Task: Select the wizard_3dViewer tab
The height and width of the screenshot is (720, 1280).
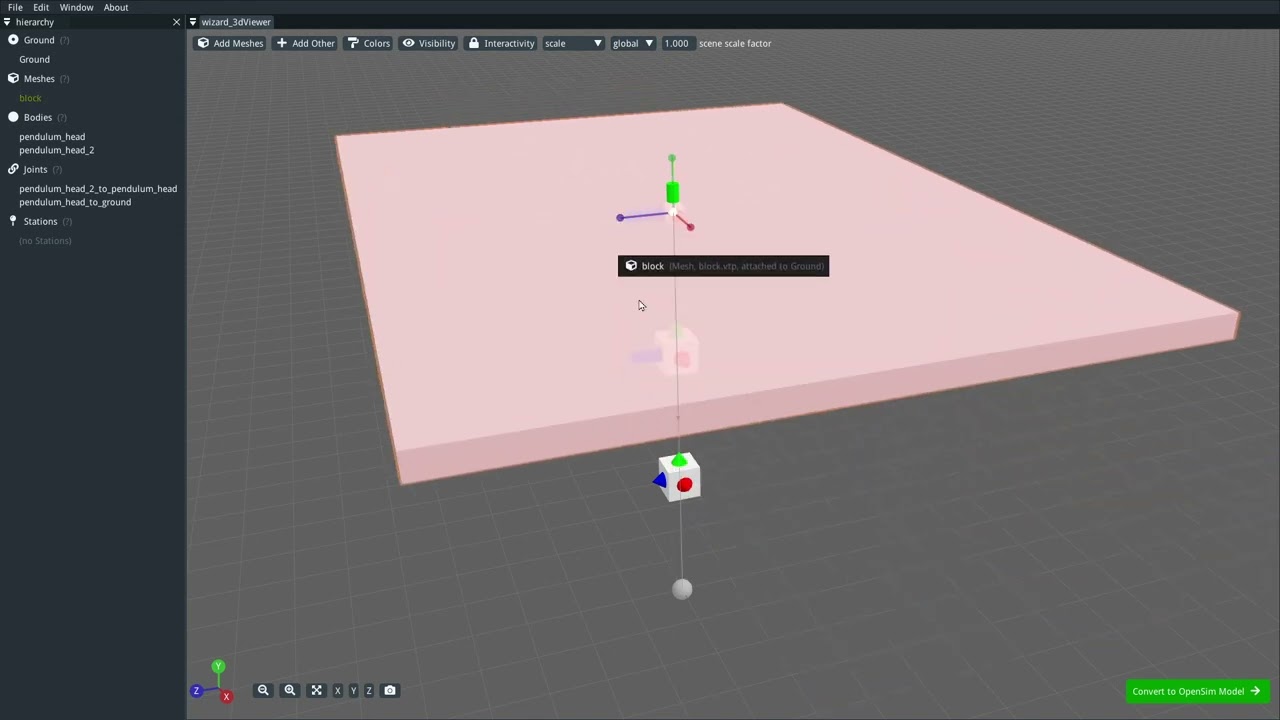Action: pyautogui.click(x=236, y=22)
